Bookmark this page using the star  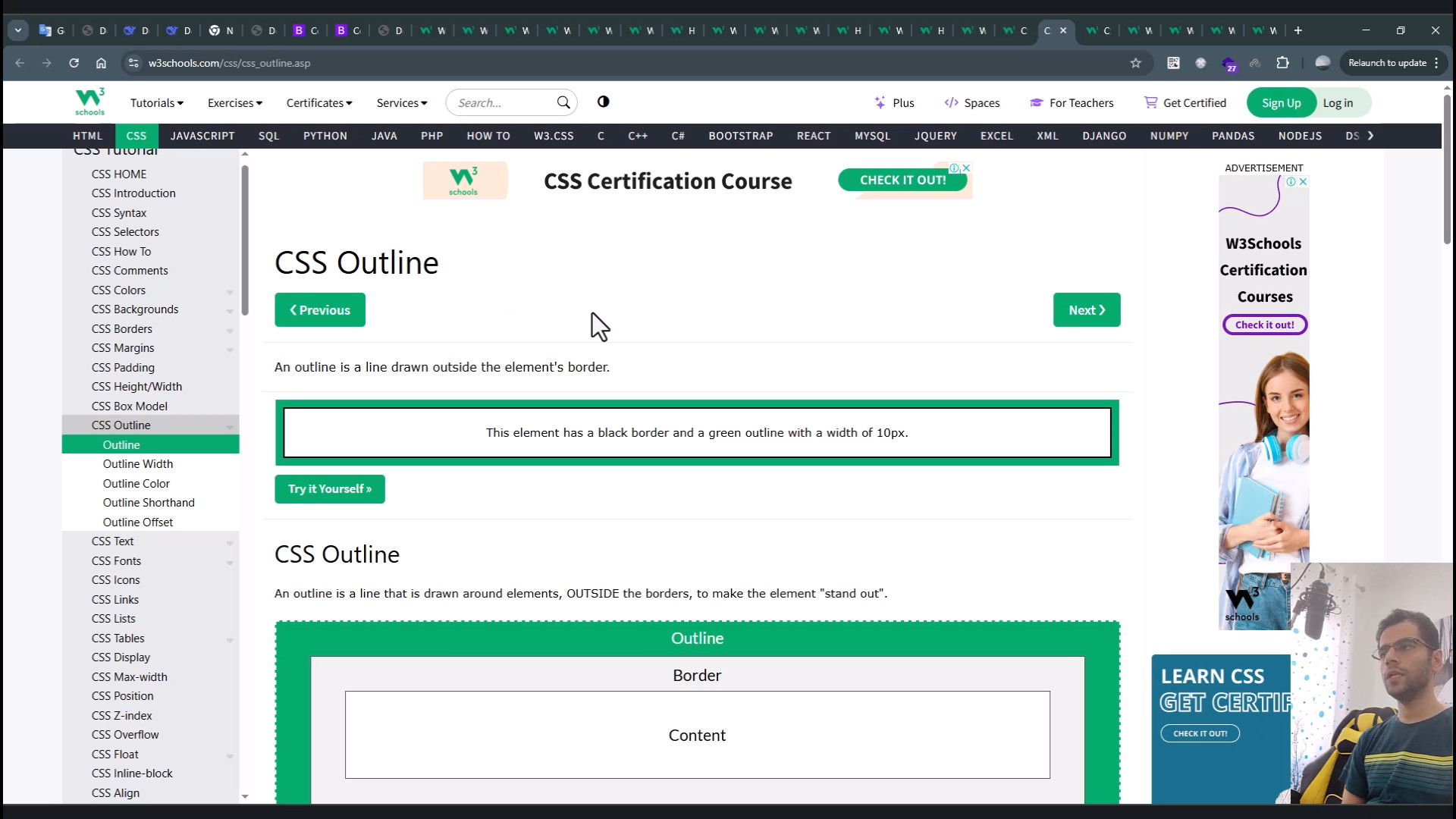click(x=1136, y=63)
